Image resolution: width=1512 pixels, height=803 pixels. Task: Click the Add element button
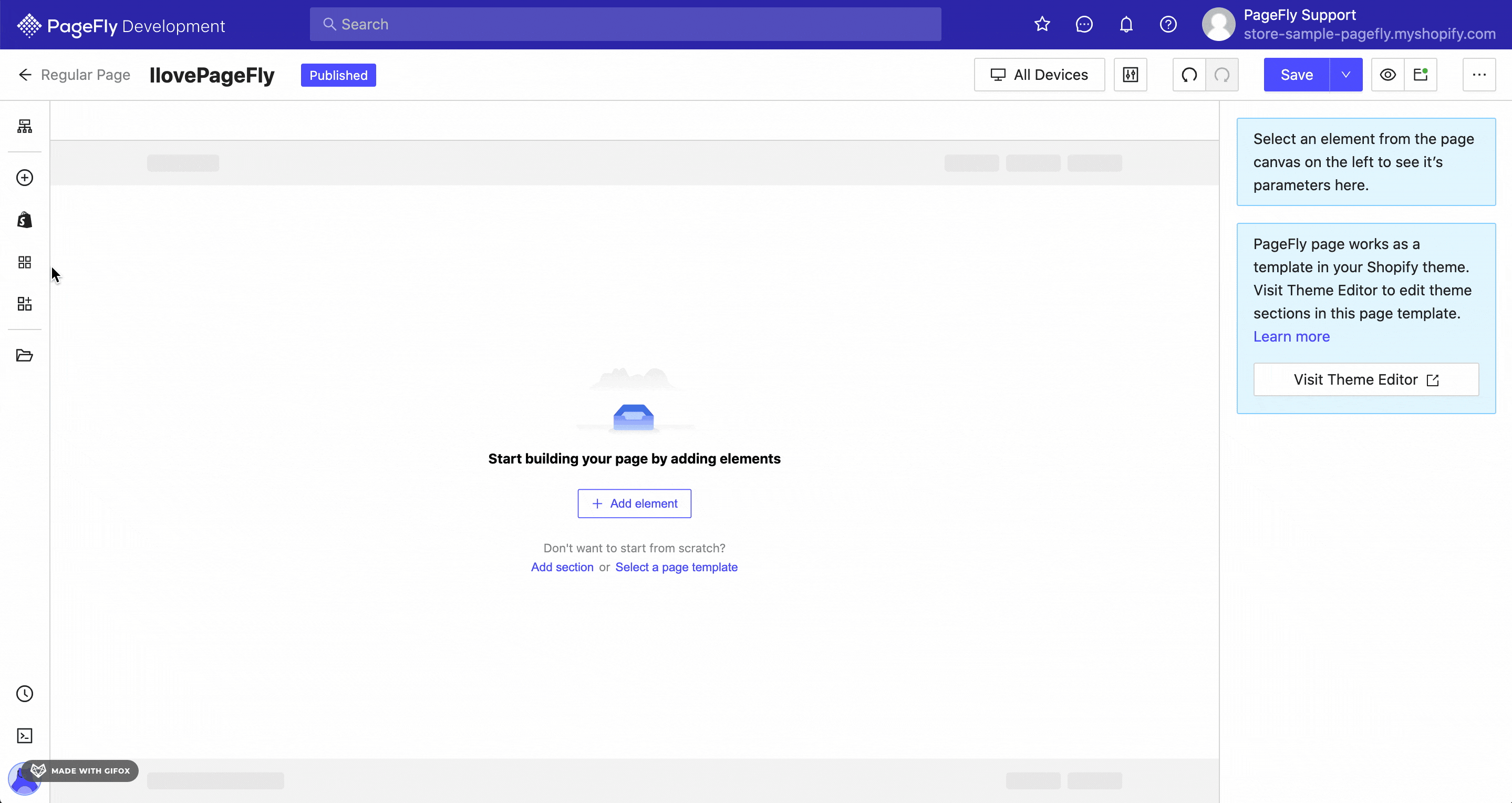point(635,503)
